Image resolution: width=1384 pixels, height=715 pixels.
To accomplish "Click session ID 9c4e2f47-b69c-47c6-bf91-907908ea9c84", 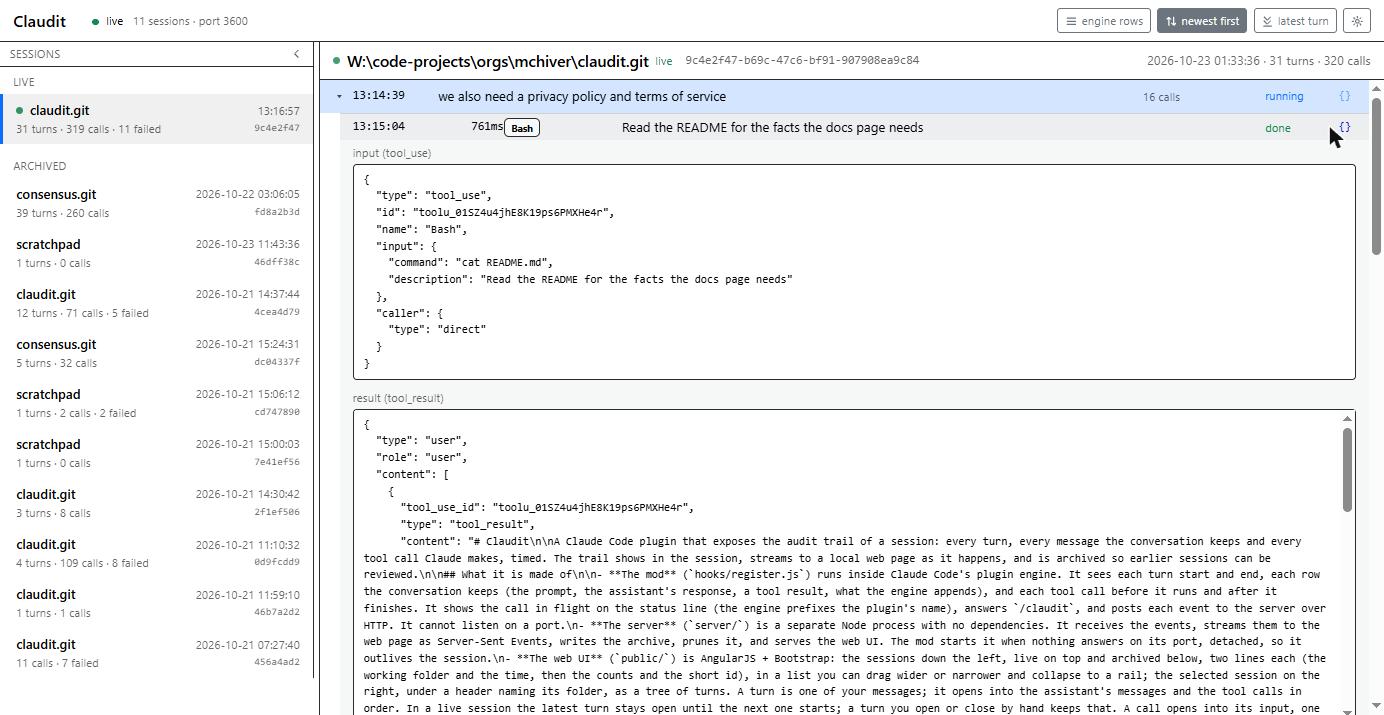I will click(802, 60).
